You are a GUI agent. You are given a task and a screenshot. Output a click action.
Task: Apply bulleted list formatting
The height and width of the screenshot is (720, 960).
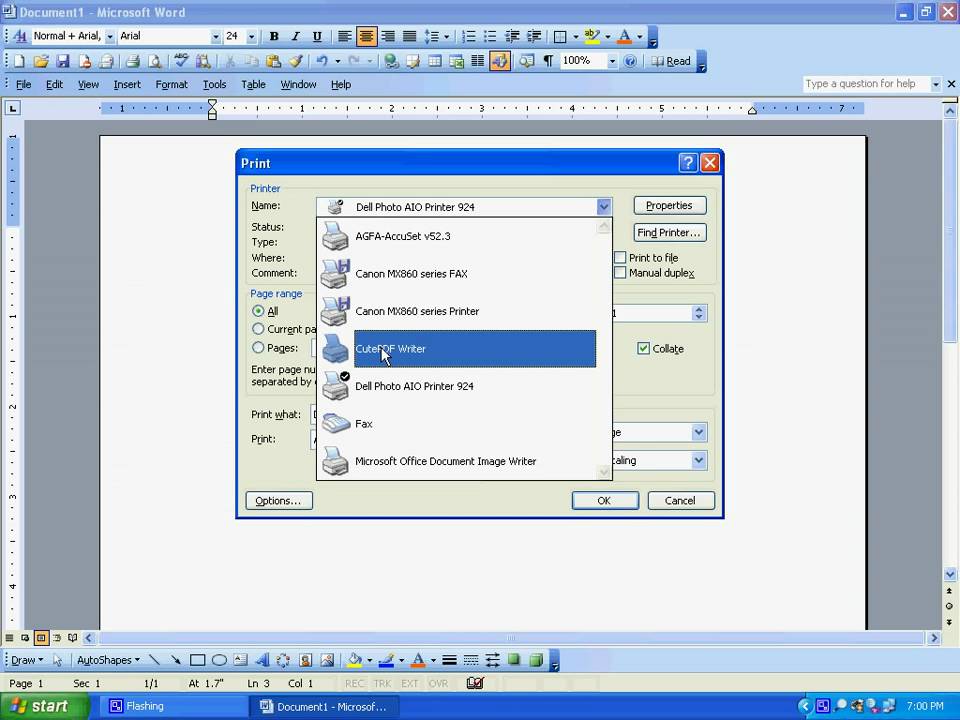click(x=490, y=37)
